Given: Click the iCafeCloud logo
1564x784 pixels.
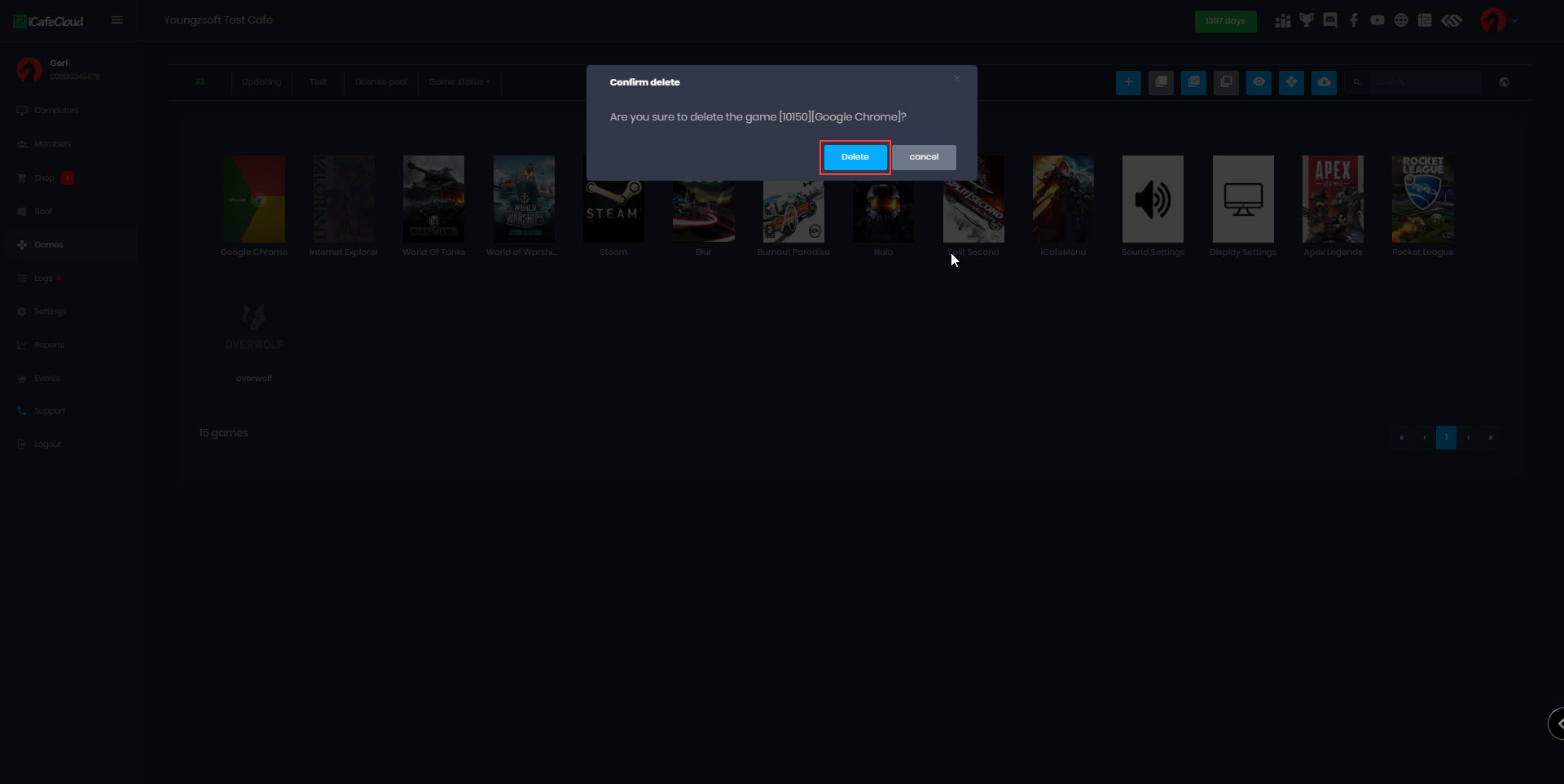Looking at the screenshot, I should (49, 21).
